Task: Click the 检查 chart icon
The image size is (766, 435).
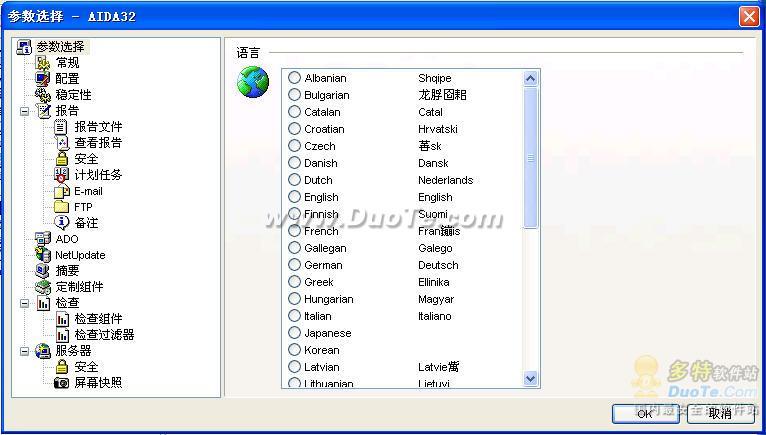Action: 43,303
